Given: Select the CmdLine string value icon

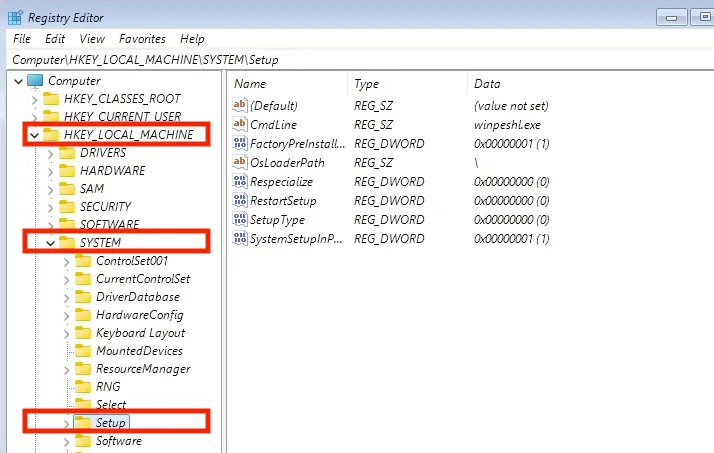Looking at the screenshot, I should pyautogui.click(x=239, y=124).
